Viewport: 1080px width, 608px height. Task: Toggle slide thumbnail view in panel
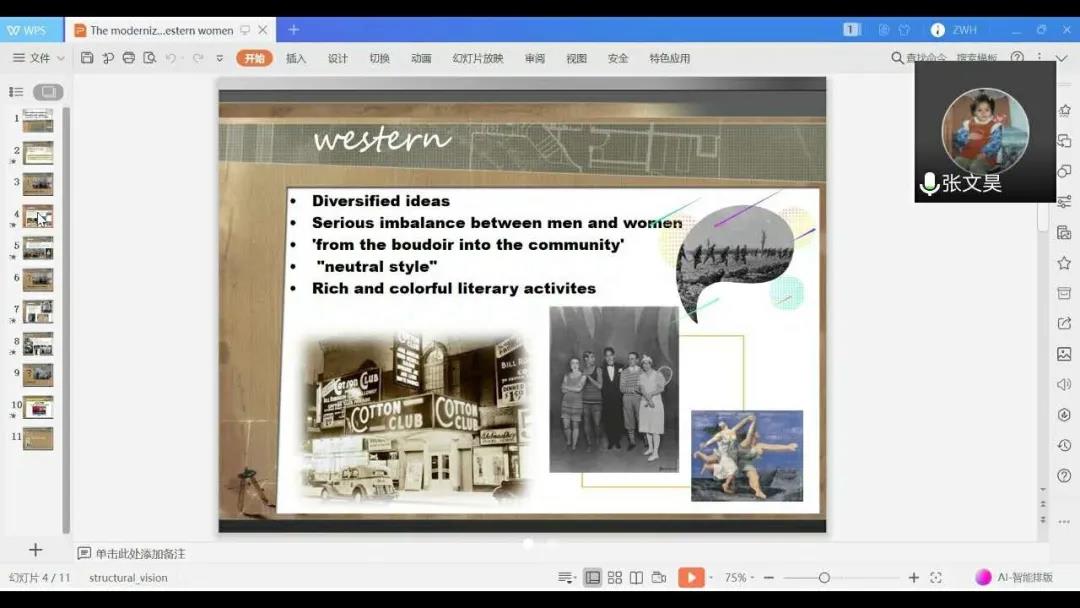[48, 92]
